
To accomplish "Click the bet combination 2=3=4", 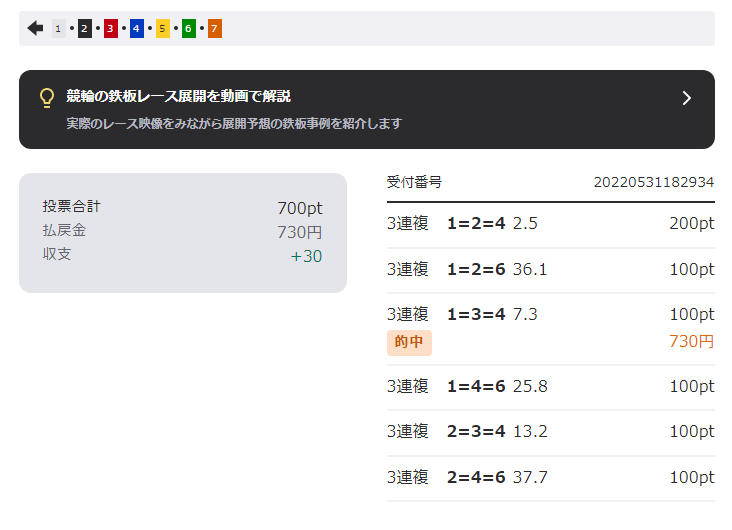I will 476,431.
